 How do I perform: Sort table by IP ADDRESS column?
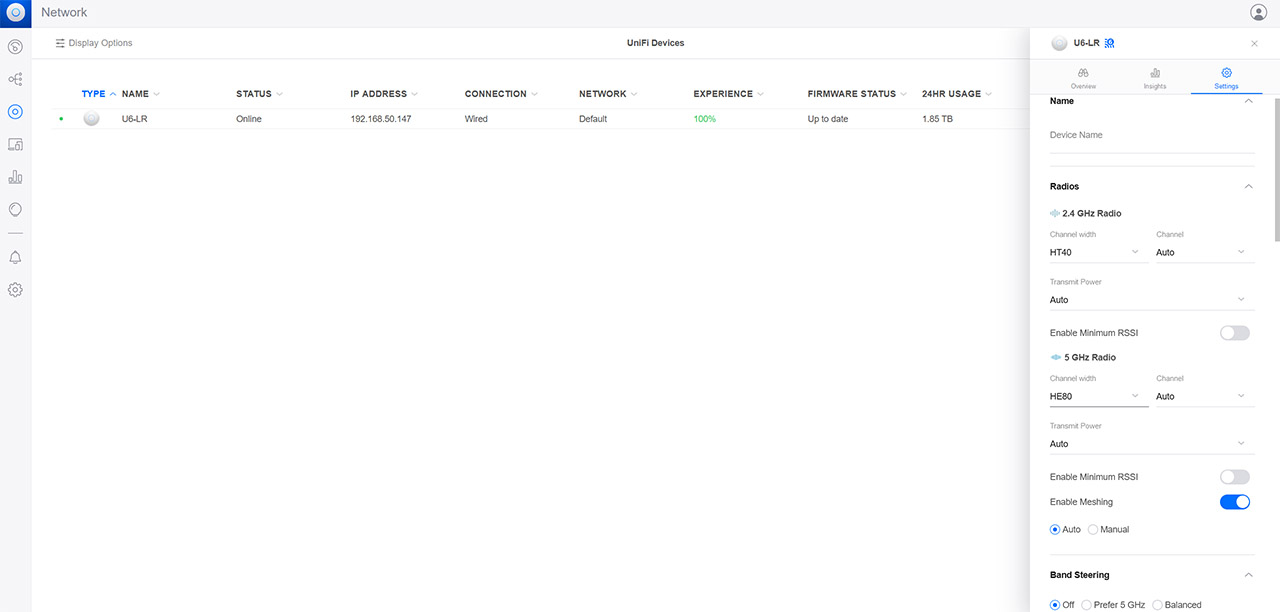pos(384,94)
